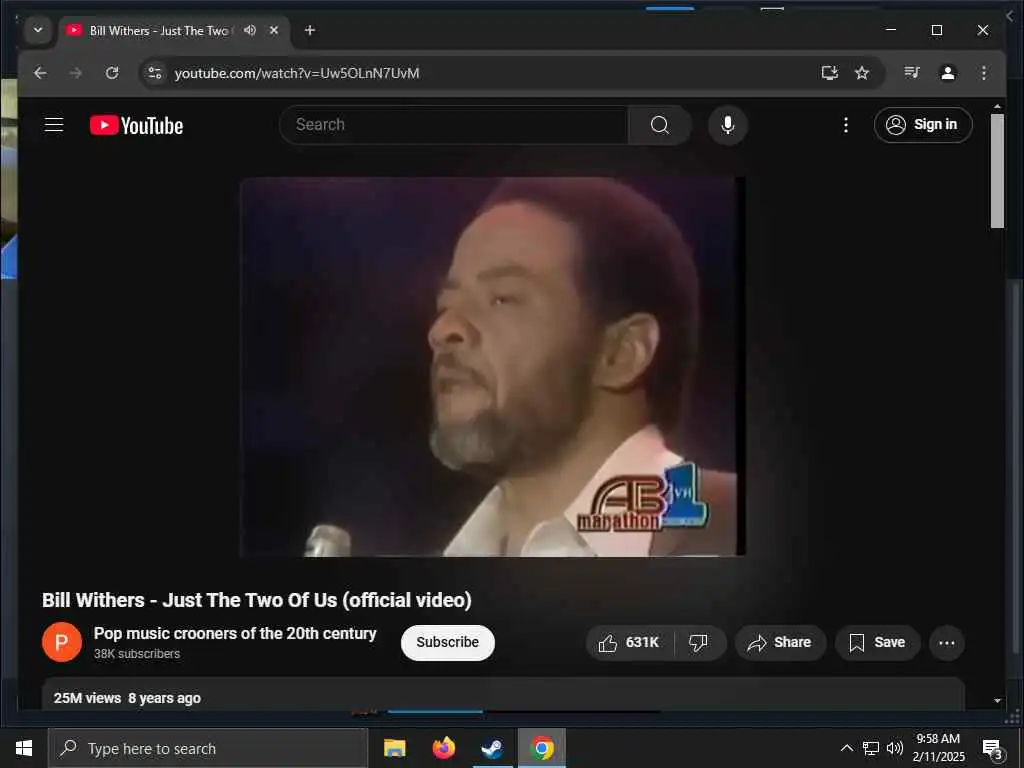The height and width of the screenshot is (768, 1024).
Task: Open File Explorer from the taskbar
Action: [x=394, y=748]
